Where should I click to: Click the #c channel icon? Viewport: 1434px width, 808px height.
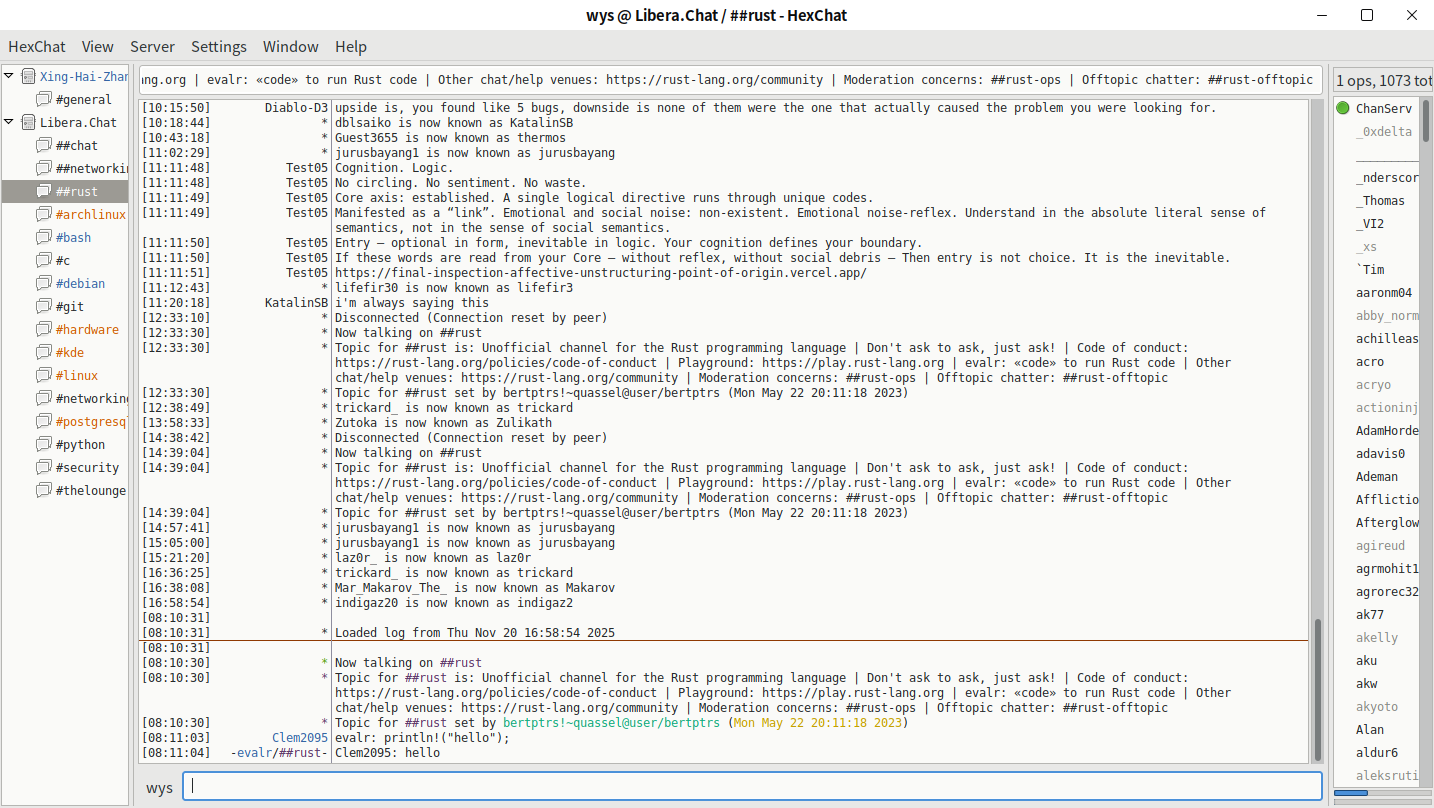(x=44, y=260)
